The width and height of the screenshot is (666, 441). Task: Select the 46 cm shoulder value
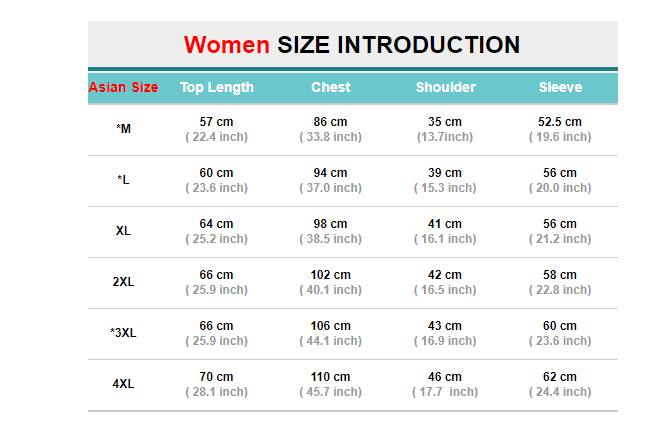pyautogui.click(x=446, y=377)
